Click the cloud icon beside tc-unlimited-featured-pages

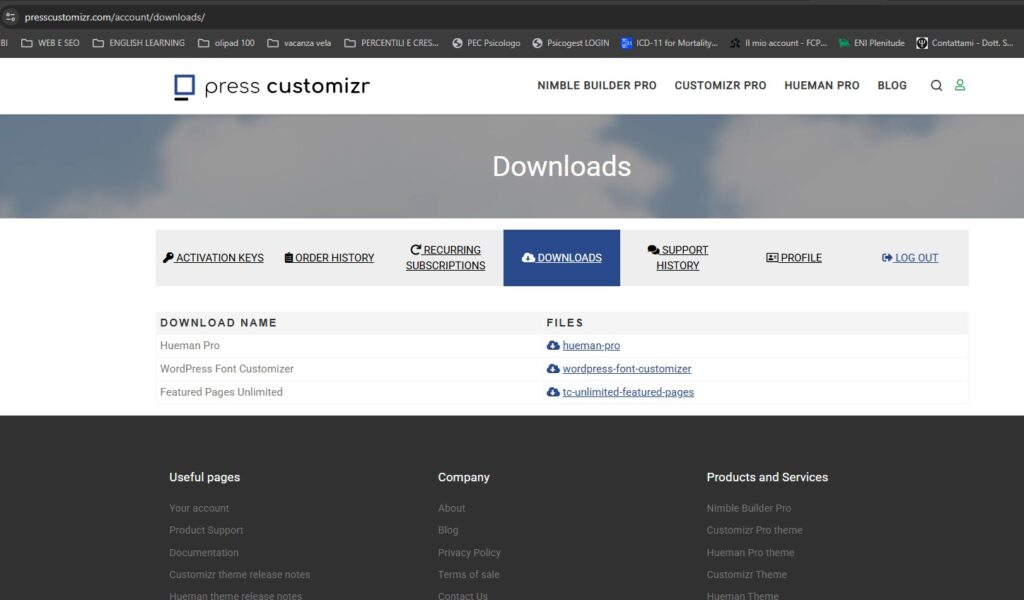coord(553,392)
